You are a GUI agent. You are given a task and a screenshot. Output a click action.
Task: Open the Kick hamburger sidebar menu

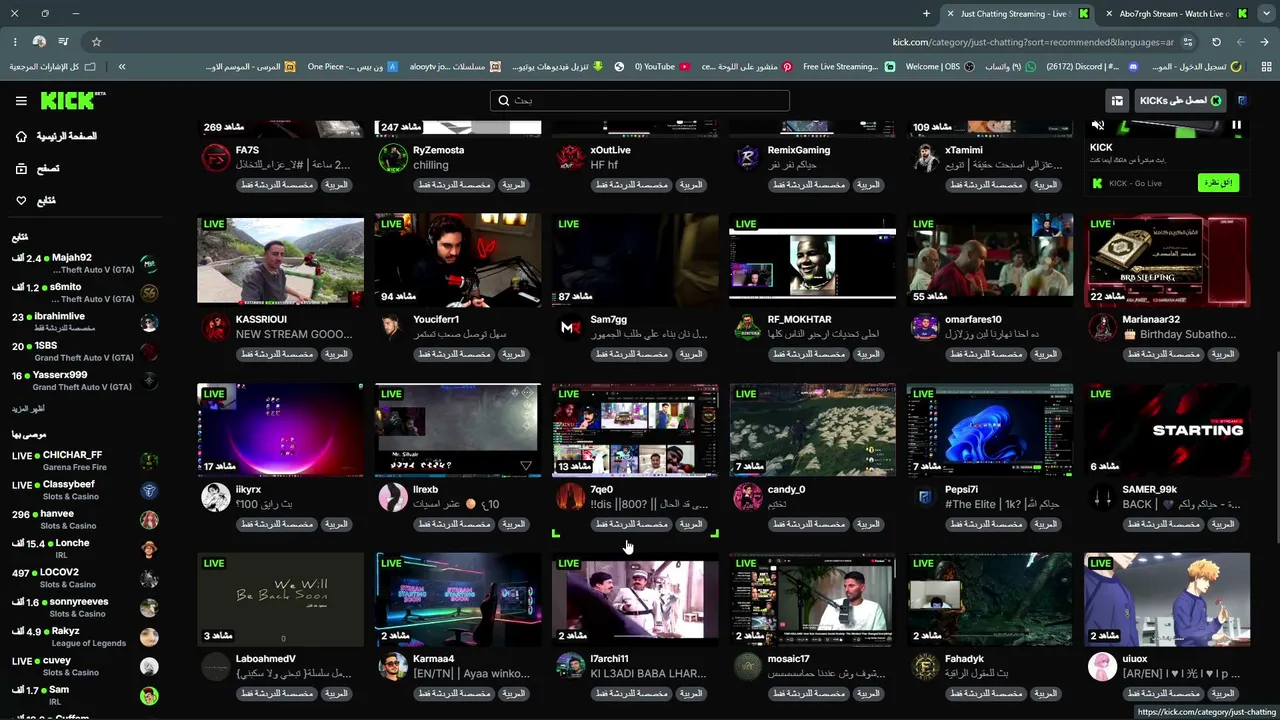pyautogui.click(x=21, y=101)
